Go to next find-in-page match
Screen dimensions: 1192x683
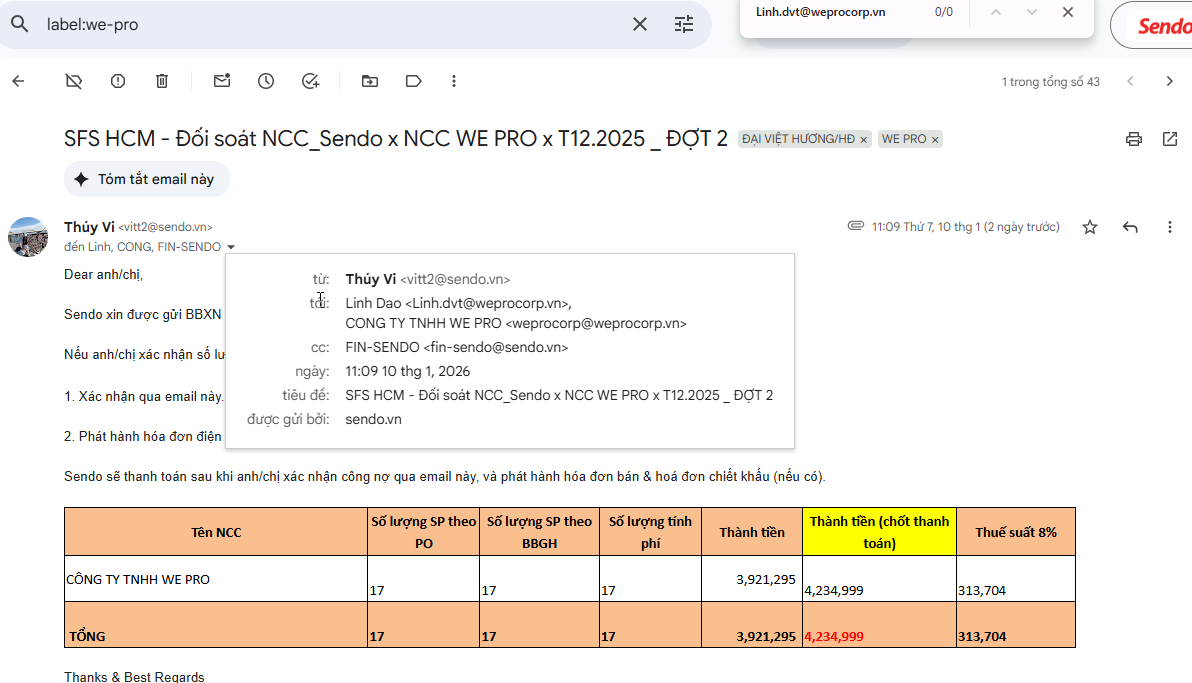(x=1032, y=12)
